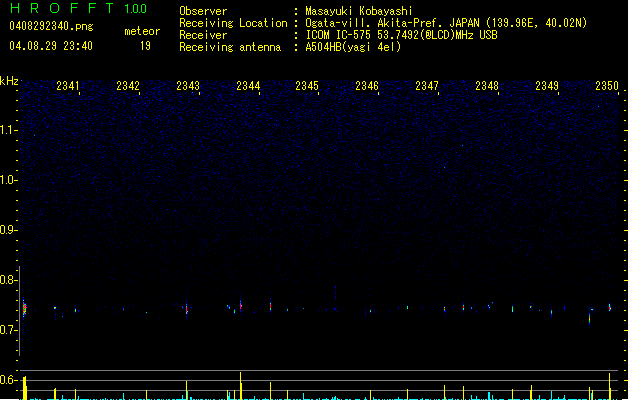Click the Receiving antenna label
The width and height of the screenshot is (629, 400).
click(230, 47)
